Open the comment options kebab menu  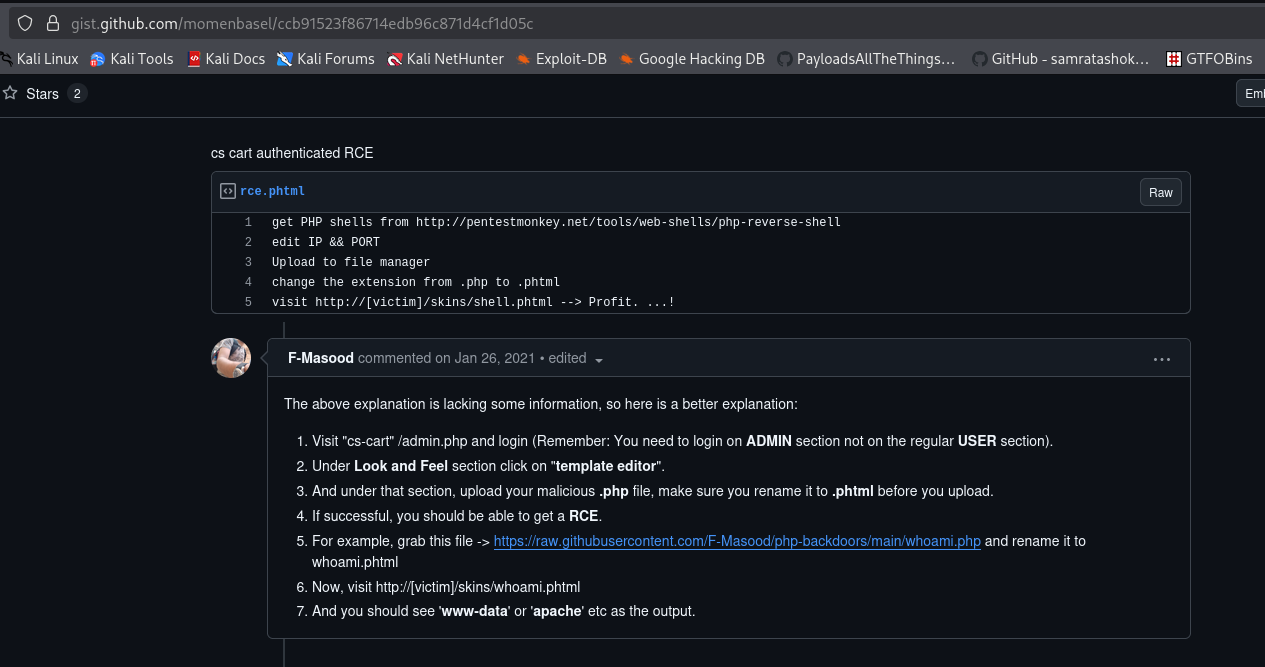[x=1162, y=358]
